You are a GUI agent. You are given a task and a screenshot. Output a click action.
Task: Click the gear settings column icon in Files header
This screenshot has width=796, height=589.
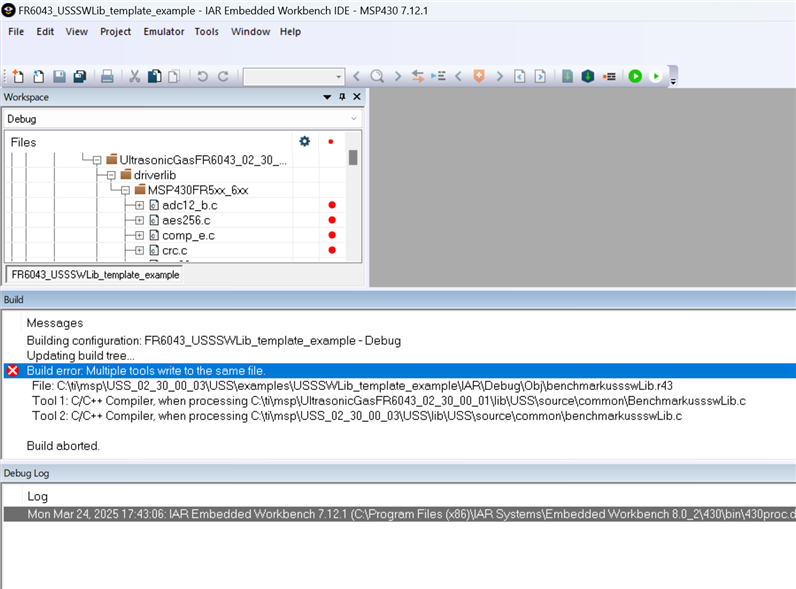[x=305, y=141]
